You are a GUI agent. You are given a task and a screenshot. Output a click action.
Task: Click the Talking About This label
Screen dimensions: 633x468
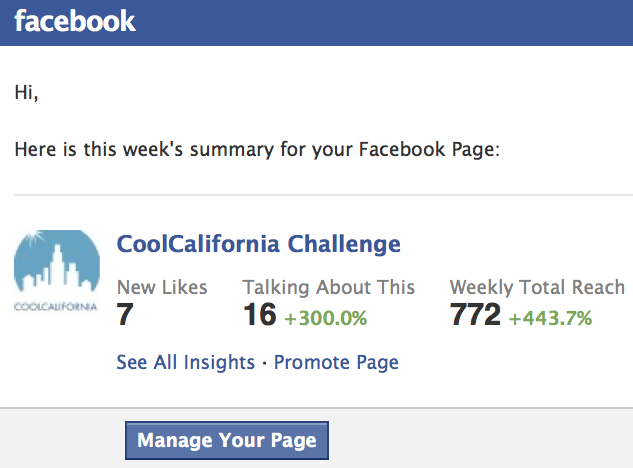(328, 287)
